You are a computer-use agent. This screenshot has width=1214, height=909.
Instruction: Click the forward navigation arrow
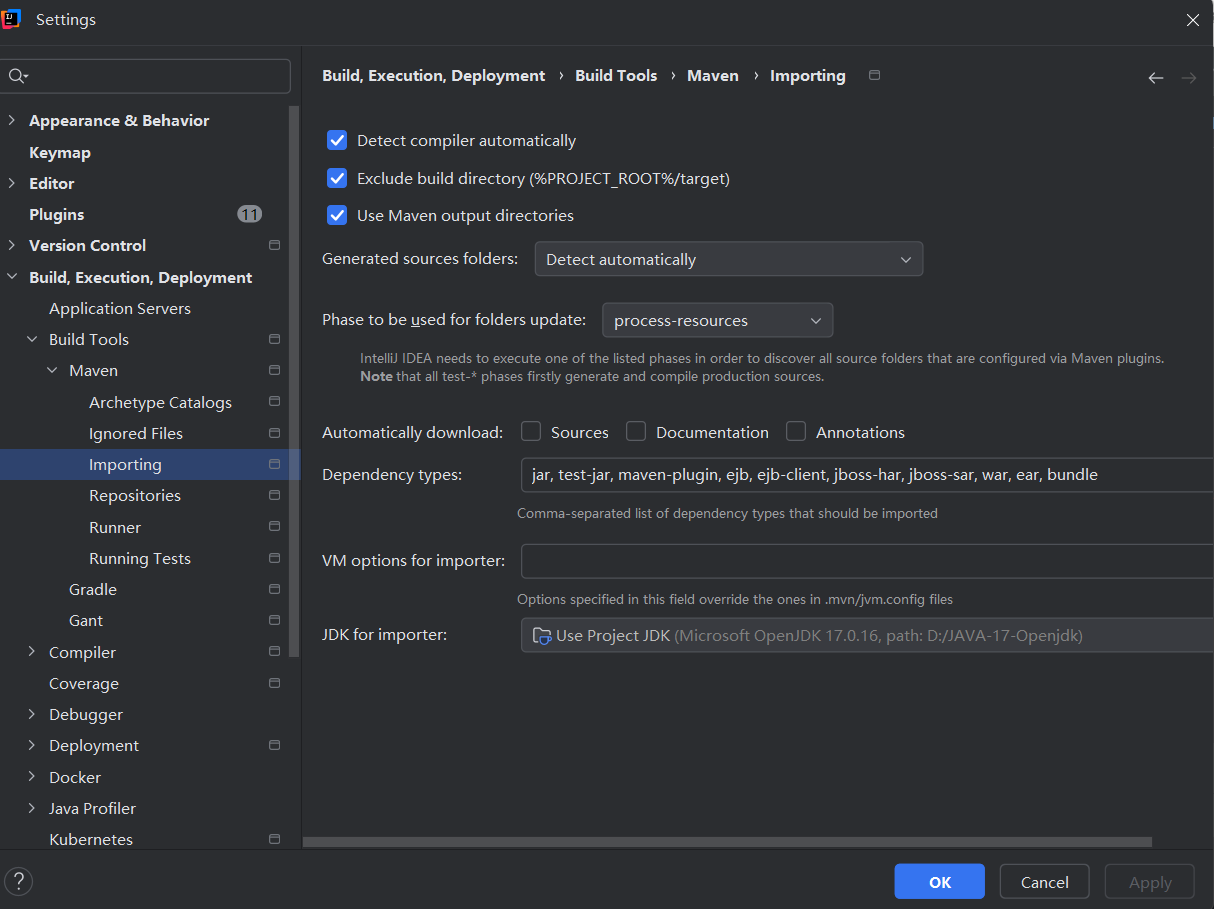click(x=1189, y=77)
